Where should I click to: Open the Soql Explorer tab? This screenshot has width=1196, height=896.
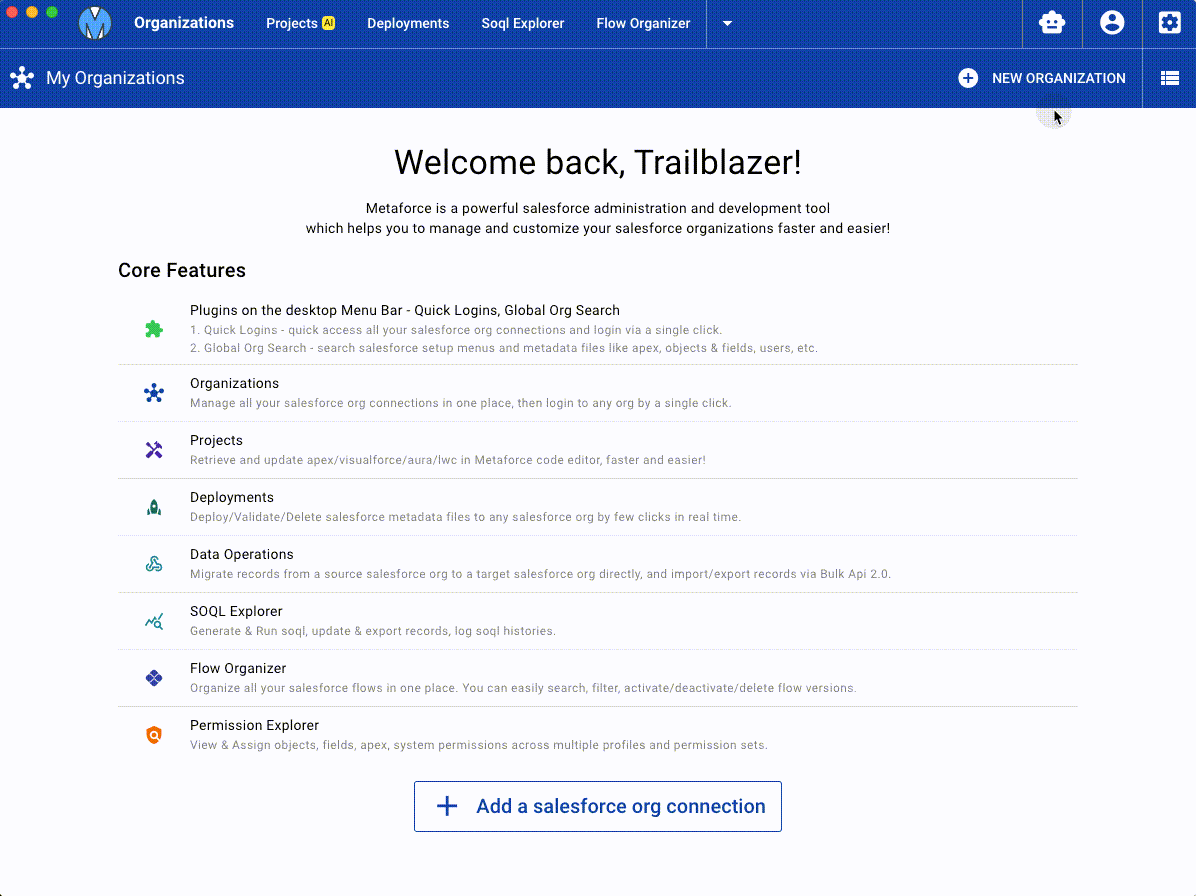click(x=522, y=24)
